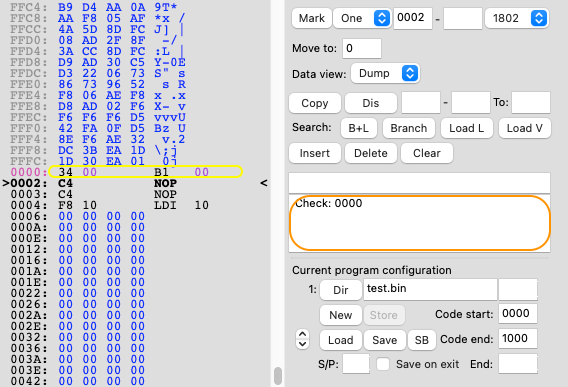
Task: Open the 1802 processor dropdown
Action: coord(516,18)
